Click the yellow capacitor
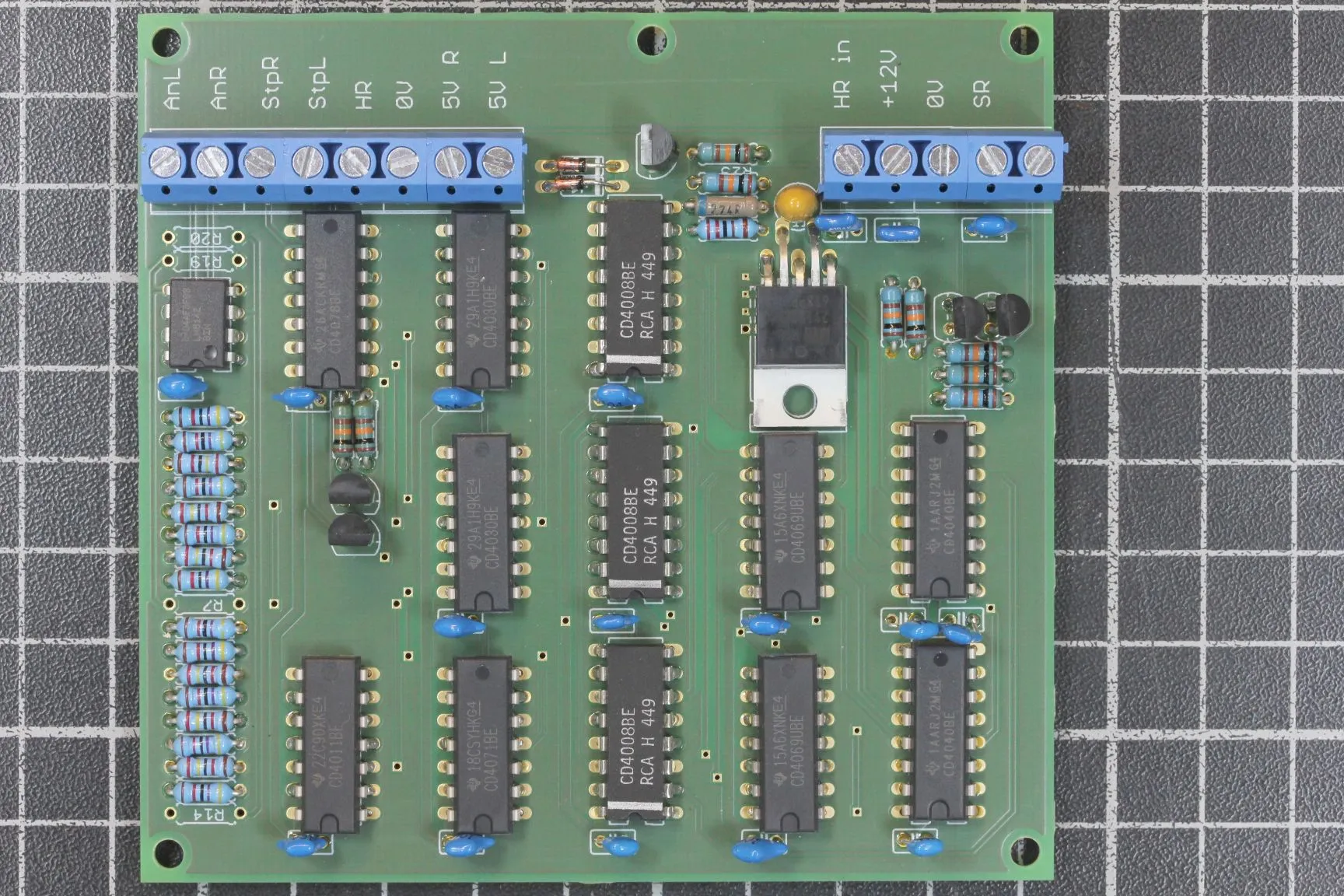 pos(795,202)
